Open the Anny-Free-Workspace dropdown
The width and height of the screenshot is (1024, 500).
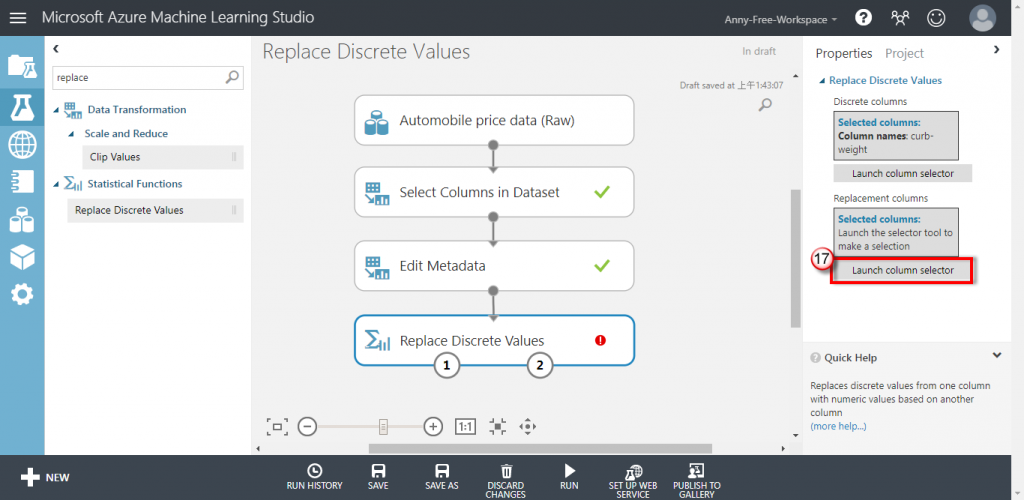(780, 20)
